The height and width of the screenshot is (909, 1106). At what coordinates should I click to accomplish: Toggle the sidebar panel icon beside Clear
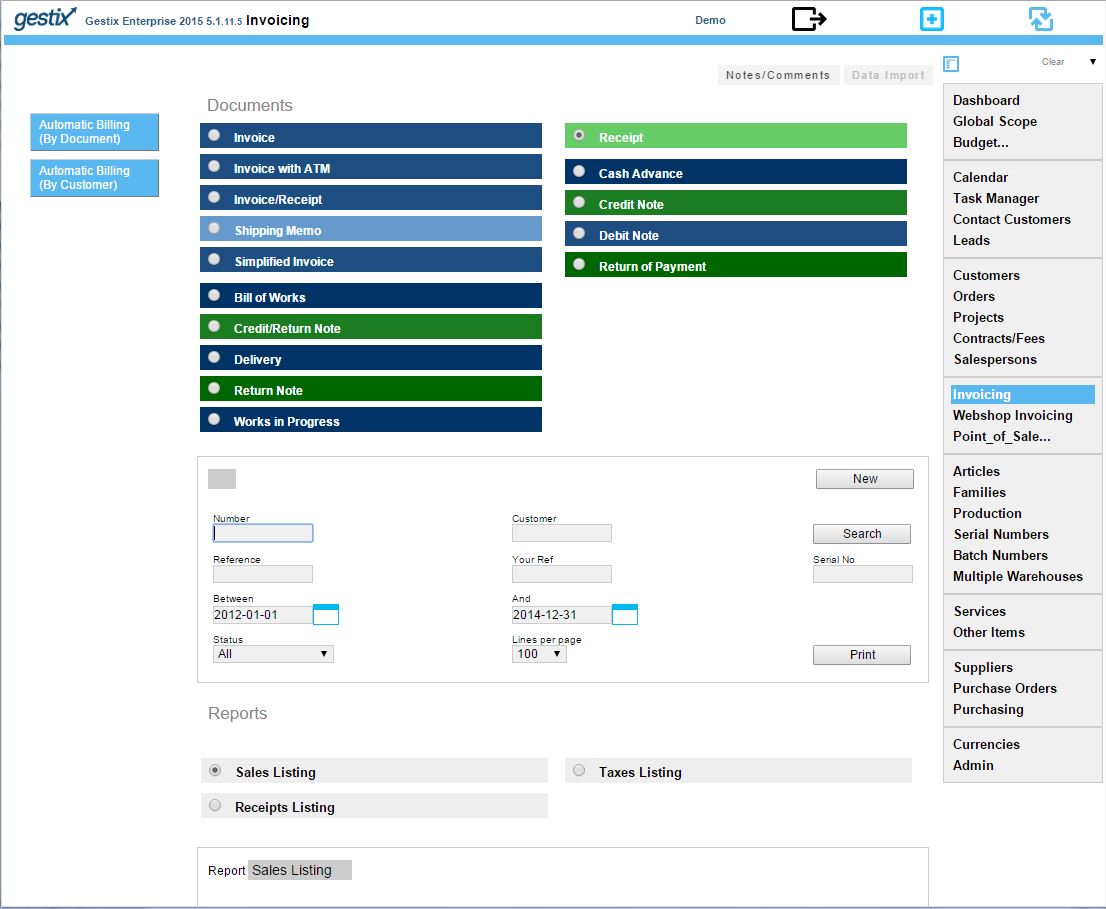click(x=951, y=64)
